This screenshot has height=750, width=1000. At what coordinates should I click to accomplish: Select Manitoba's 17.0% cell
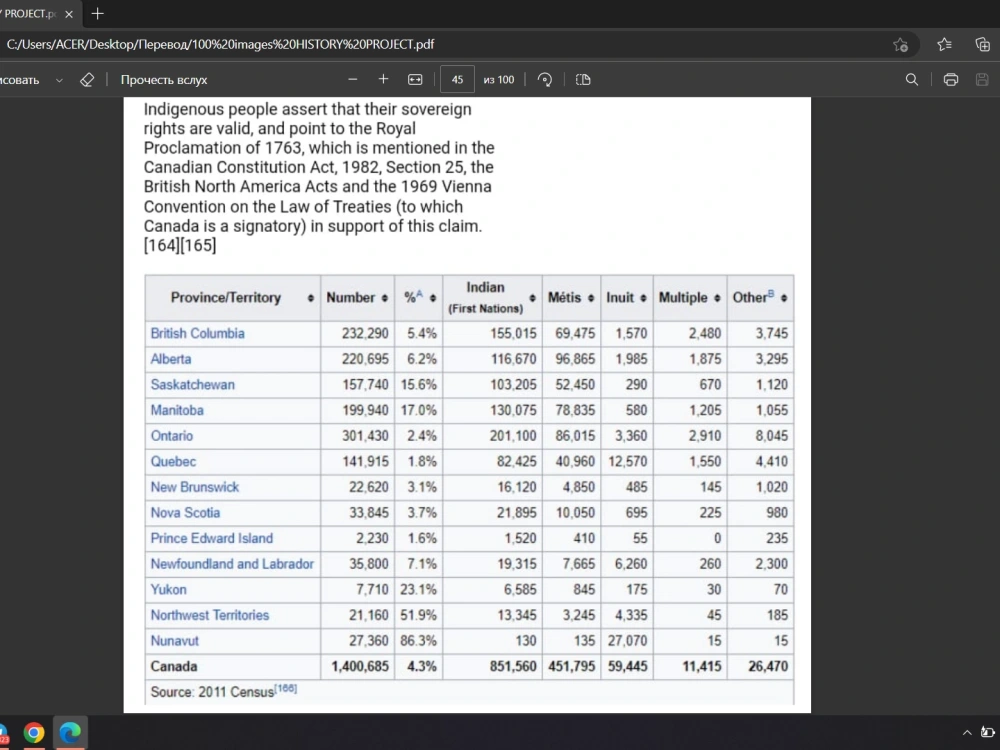click(x=418, y=410)
